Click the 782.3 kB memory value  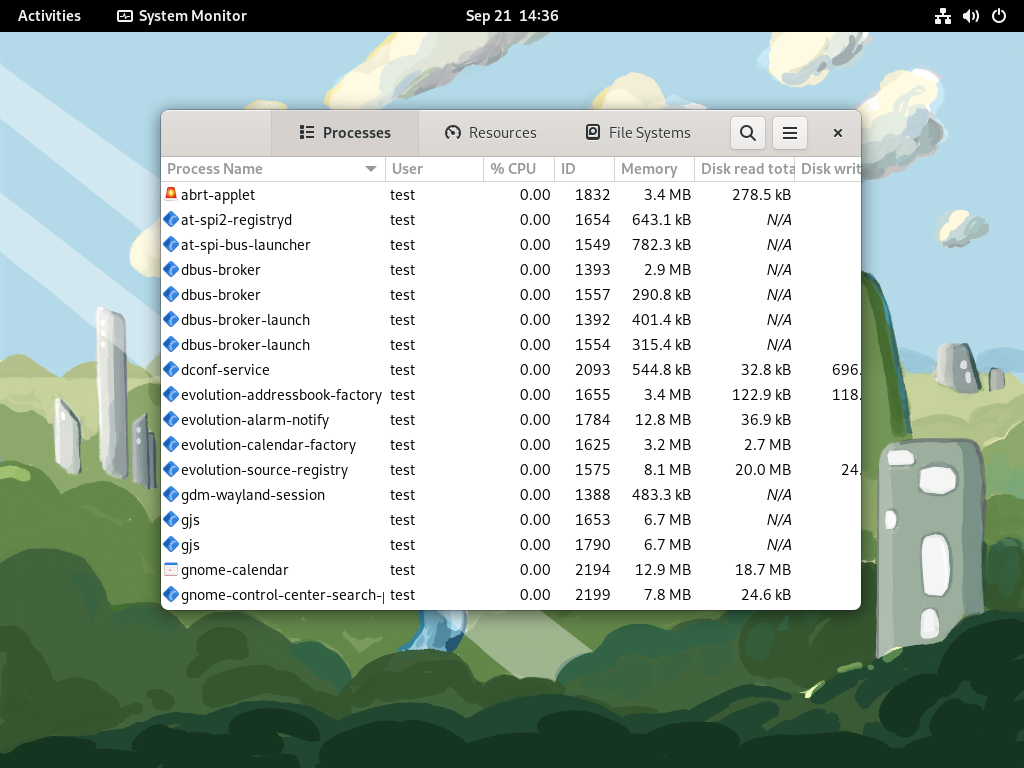(662, 245)
